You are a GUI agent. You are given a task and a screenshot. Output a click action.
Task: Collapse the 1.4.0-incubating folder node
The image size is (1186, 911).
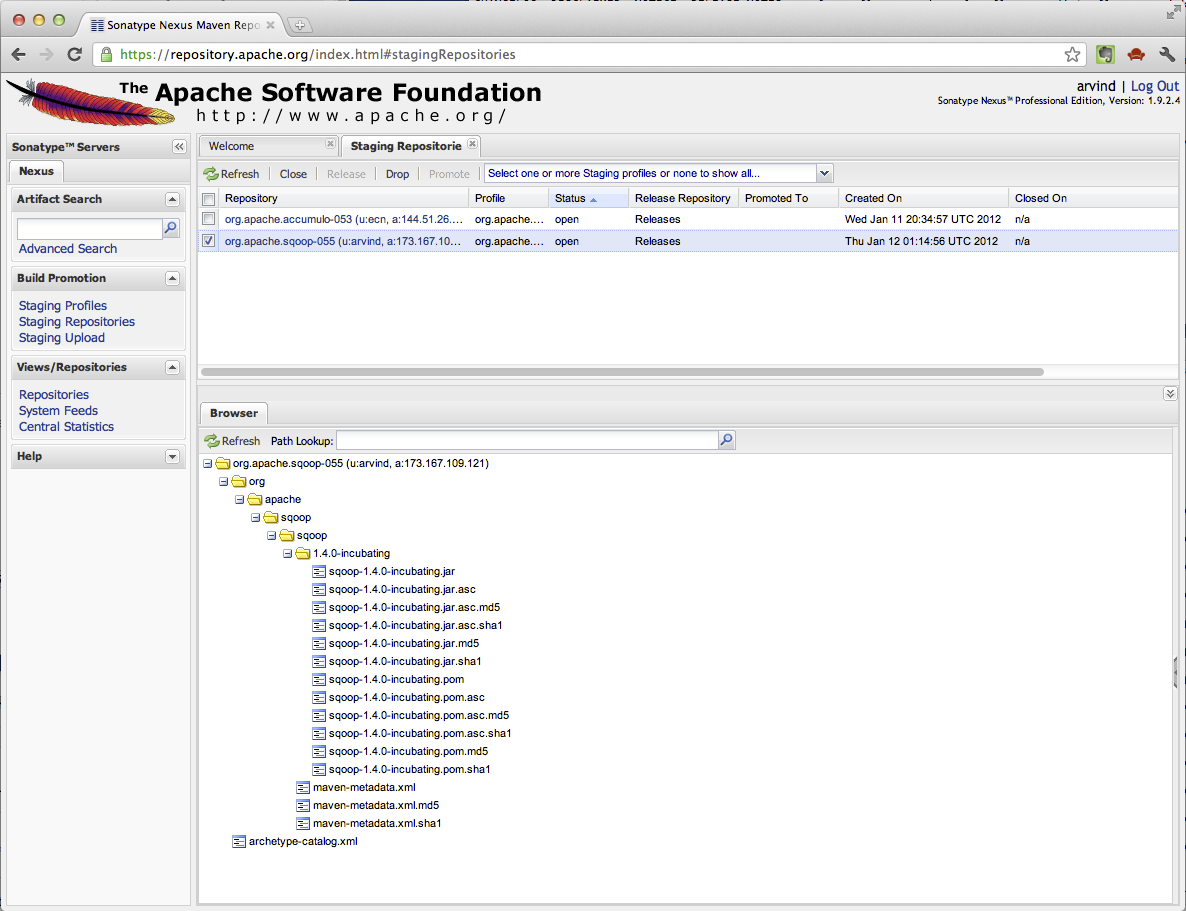pos(287,554)
